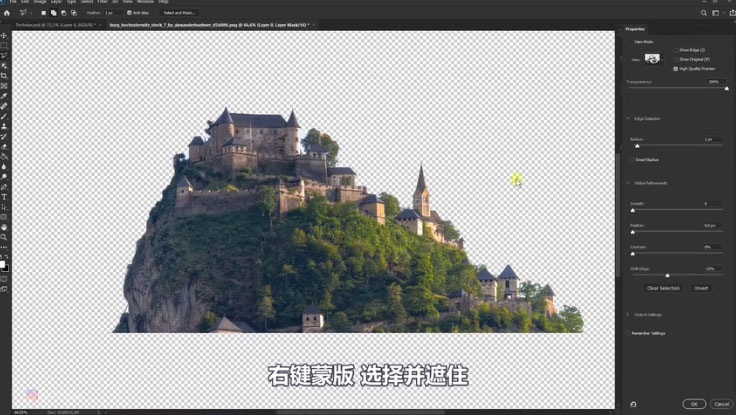
Task: Open the Select menu
Action: (x=87, y=2)
